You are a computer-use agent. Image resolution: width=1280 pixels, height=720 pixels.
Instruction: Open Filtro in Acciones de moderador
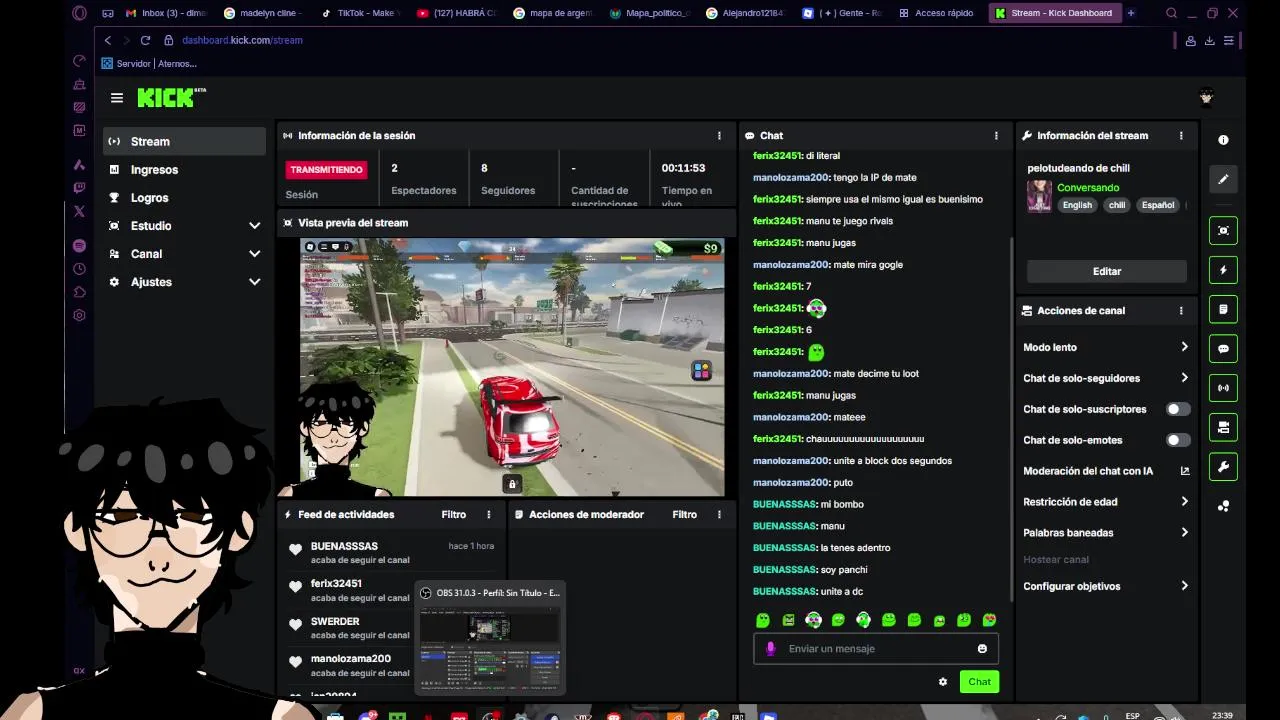tap(684, 515)
